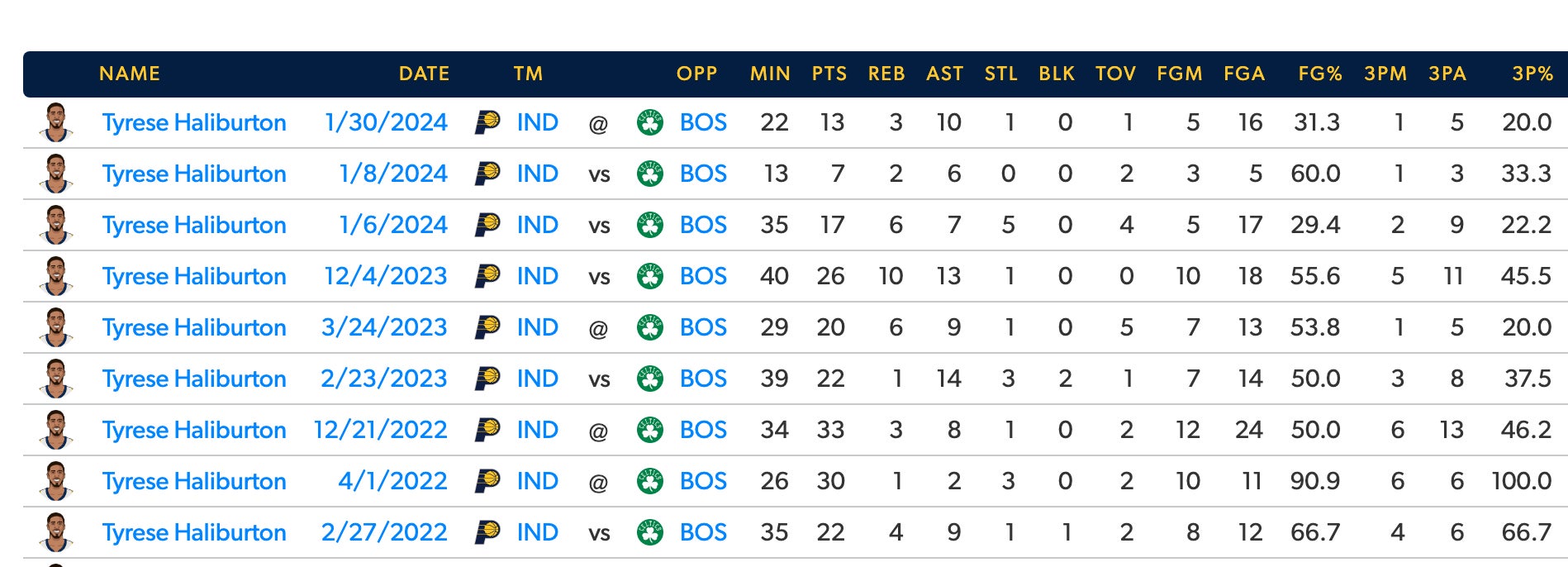Click Pacers logo in the 4/1/2022 row
Screen dimensions: 1568x567
click(x=487, y=481)
